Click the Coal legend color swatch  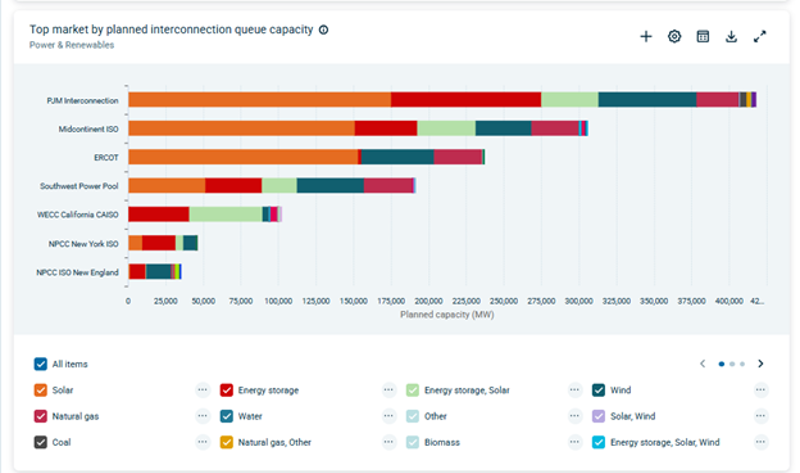(x=41, y=442)
